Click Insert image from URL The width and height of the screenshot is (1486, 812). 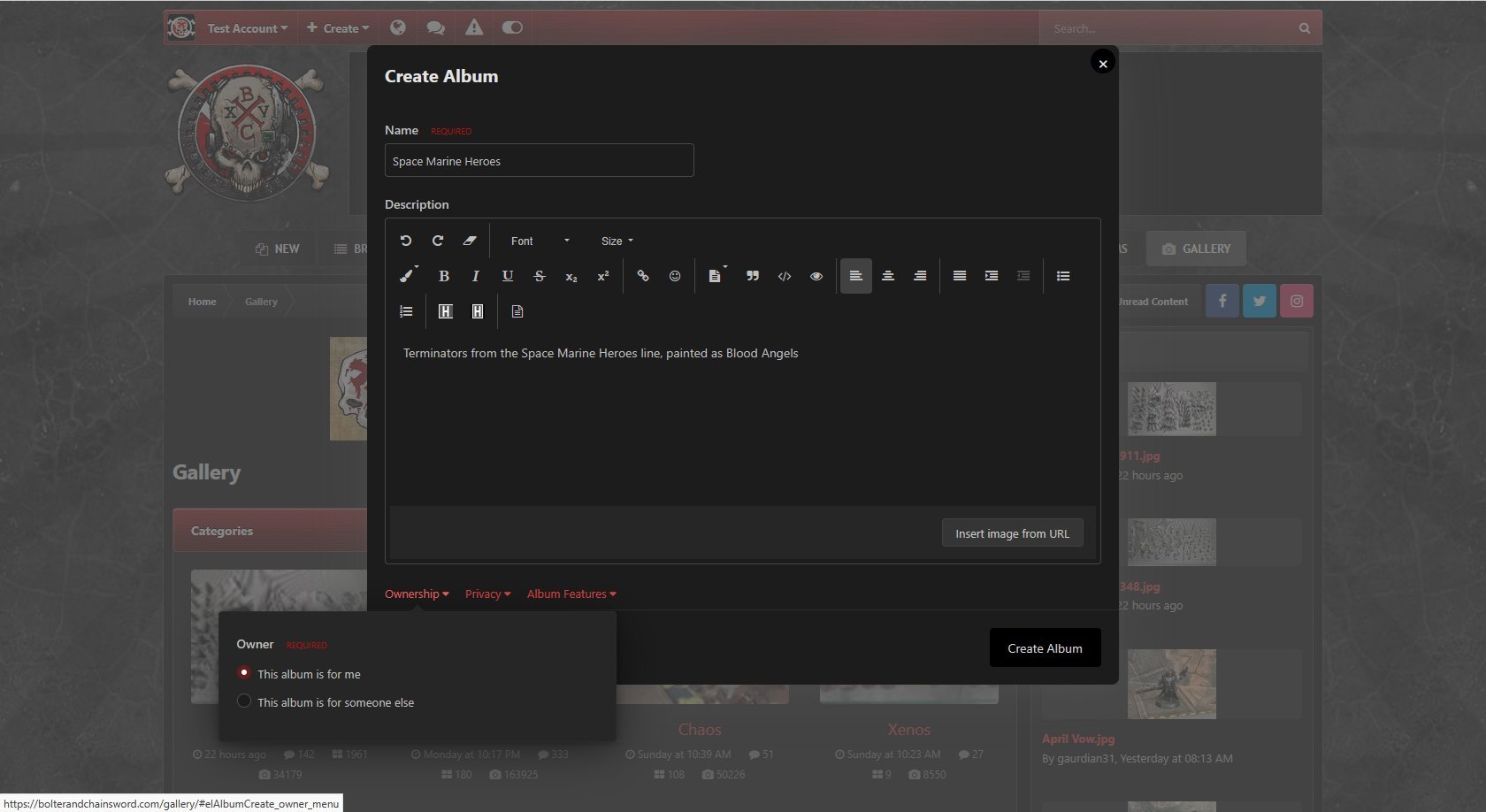[1012, 533]
